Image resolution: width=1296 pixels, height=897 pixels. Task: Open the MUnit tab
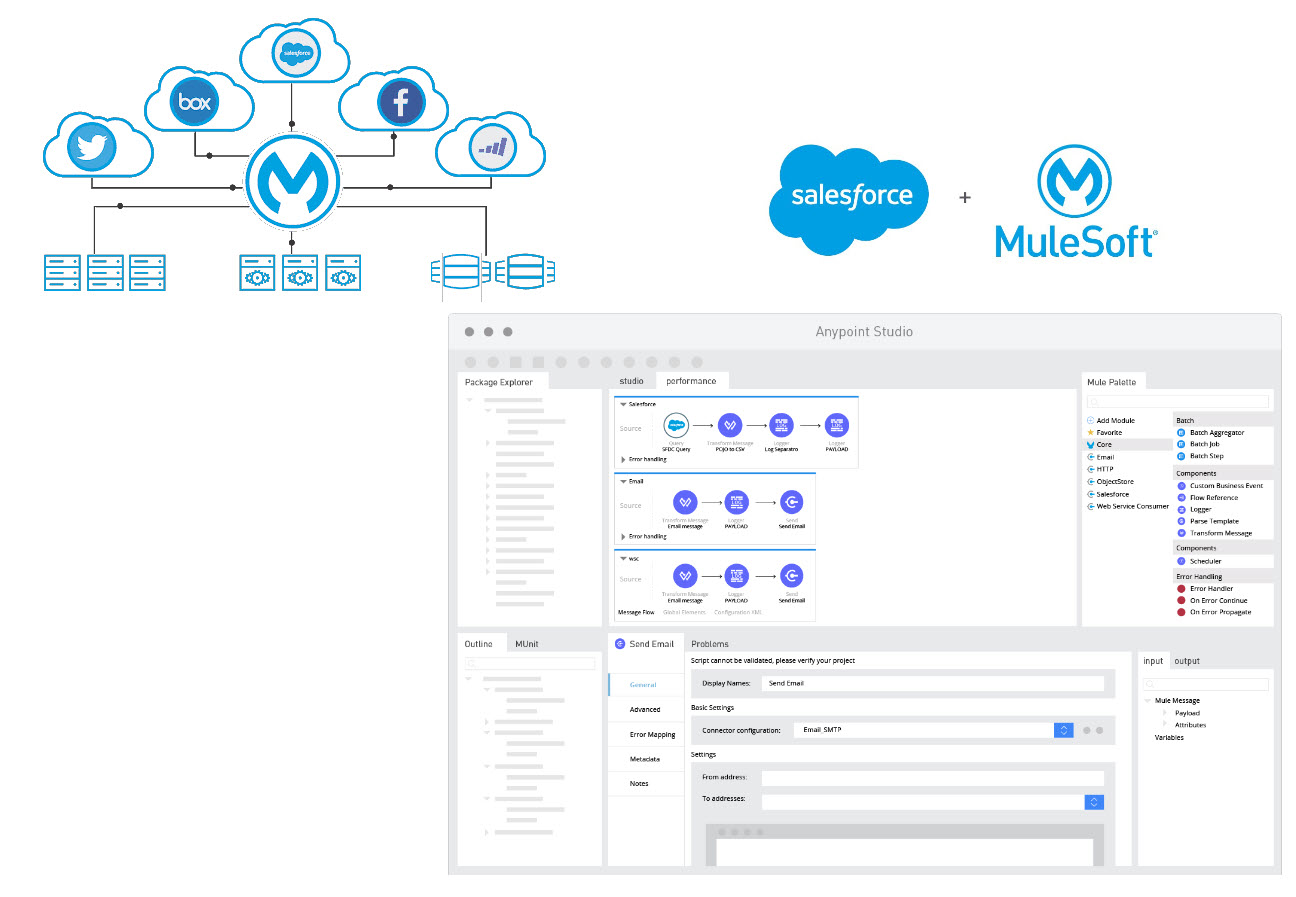click(x=527, y=644)
